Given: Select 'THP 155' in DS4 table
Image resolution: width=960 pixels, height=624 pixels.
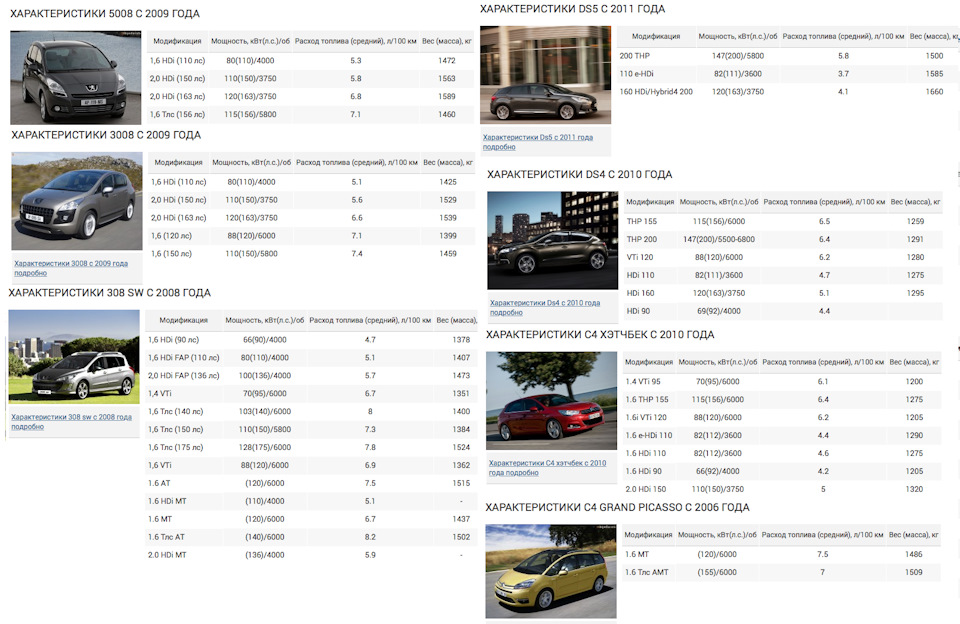Looking at the screenshot, I should pos(642,222).
